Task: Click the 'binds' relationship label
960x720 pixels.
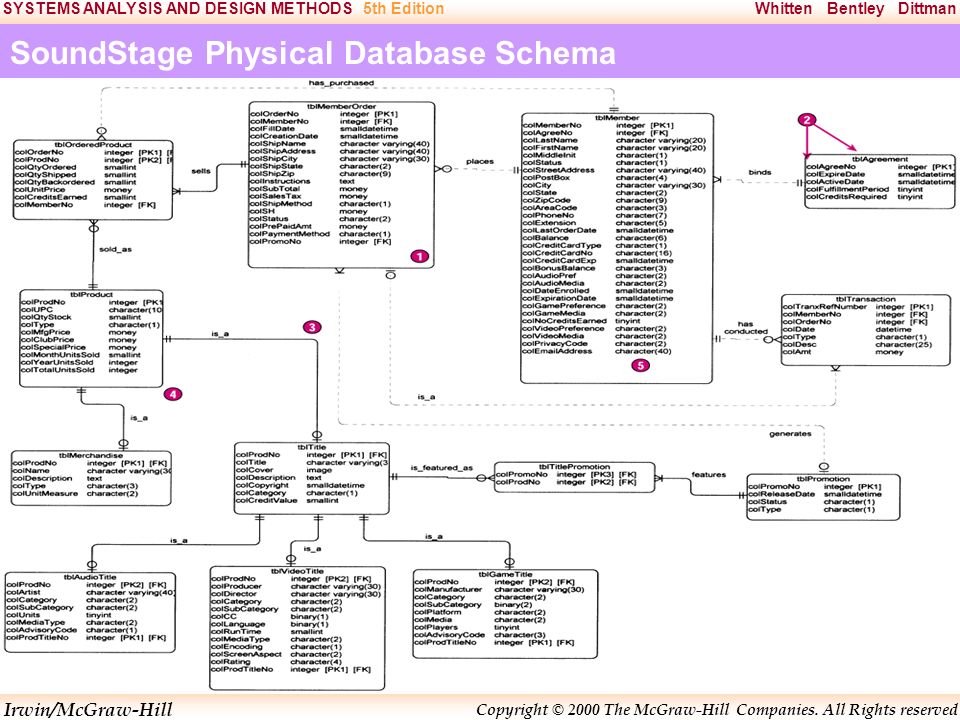Action: (760, 172)
